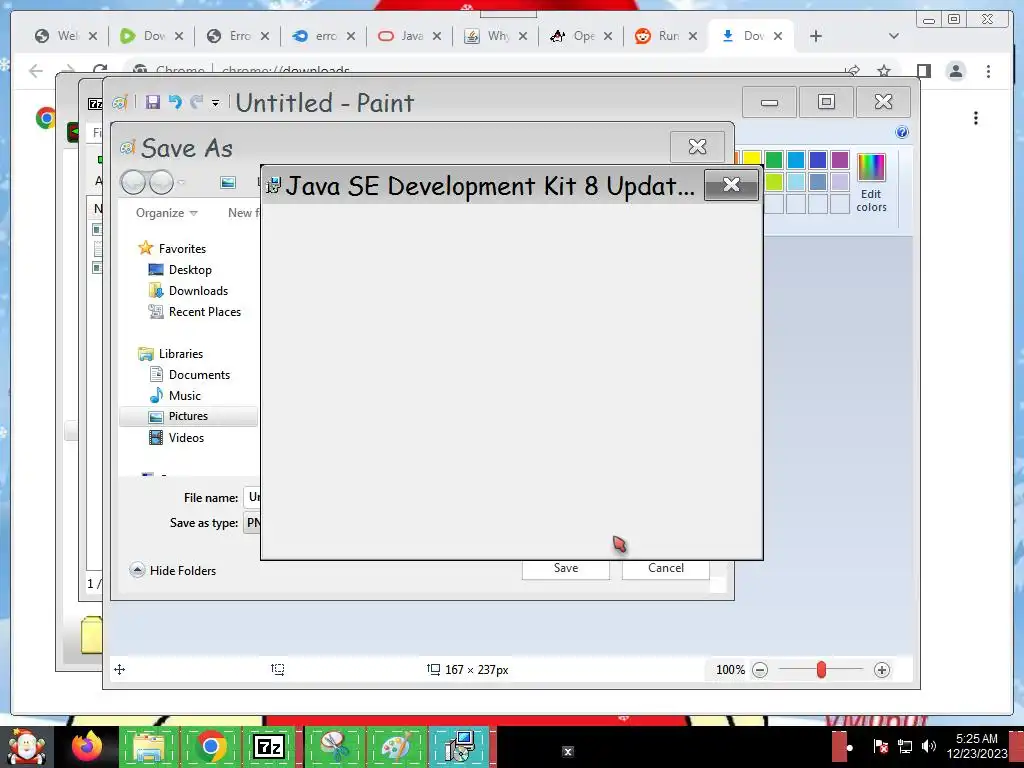The width and height of the screenshot is (1024, 768).
Task: Open the Chrome profile avatar
Action: [955, 71]
